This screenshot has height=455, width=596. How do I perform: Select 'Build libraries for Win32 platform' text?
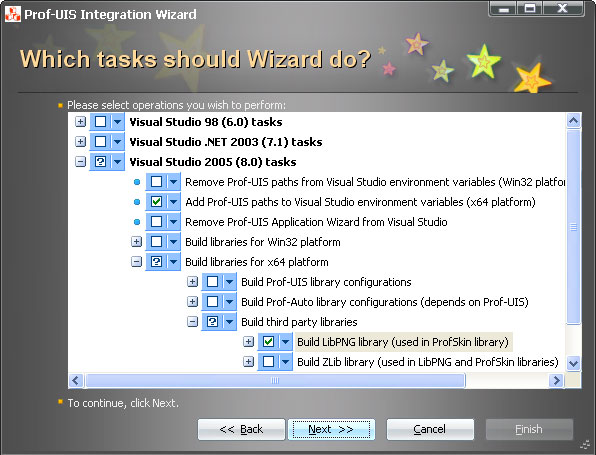point(263,242)
